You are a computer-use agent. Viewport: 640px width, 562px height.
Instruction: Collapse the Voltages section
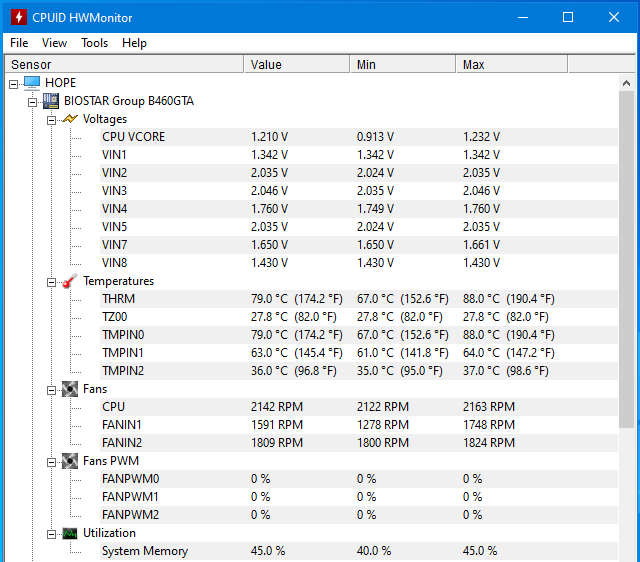[51, 120]
